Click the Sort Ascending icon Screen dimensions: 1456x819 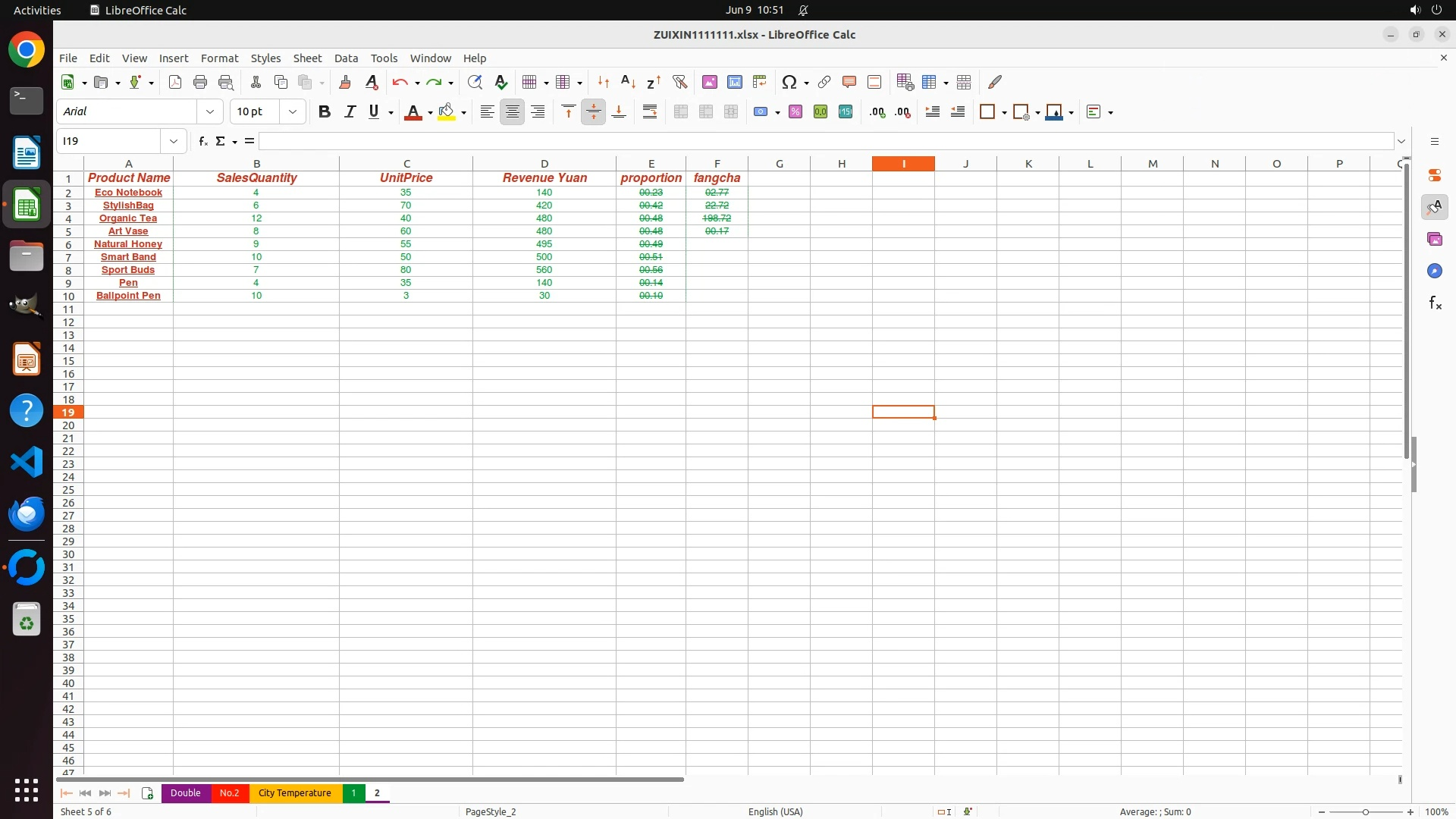coord(628,82)
